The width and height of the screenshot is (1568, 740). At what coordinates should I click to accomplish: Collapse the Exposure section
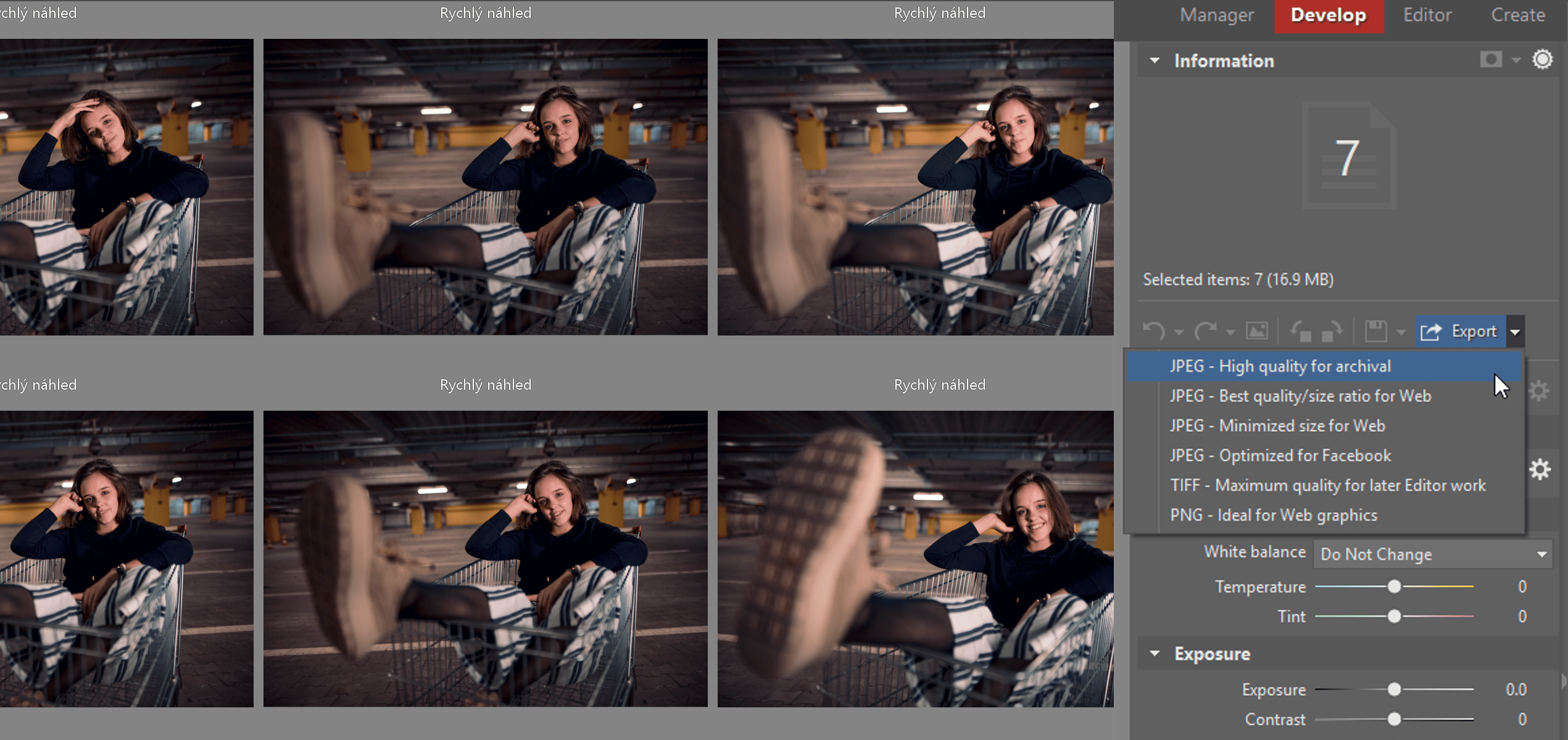1155,654
